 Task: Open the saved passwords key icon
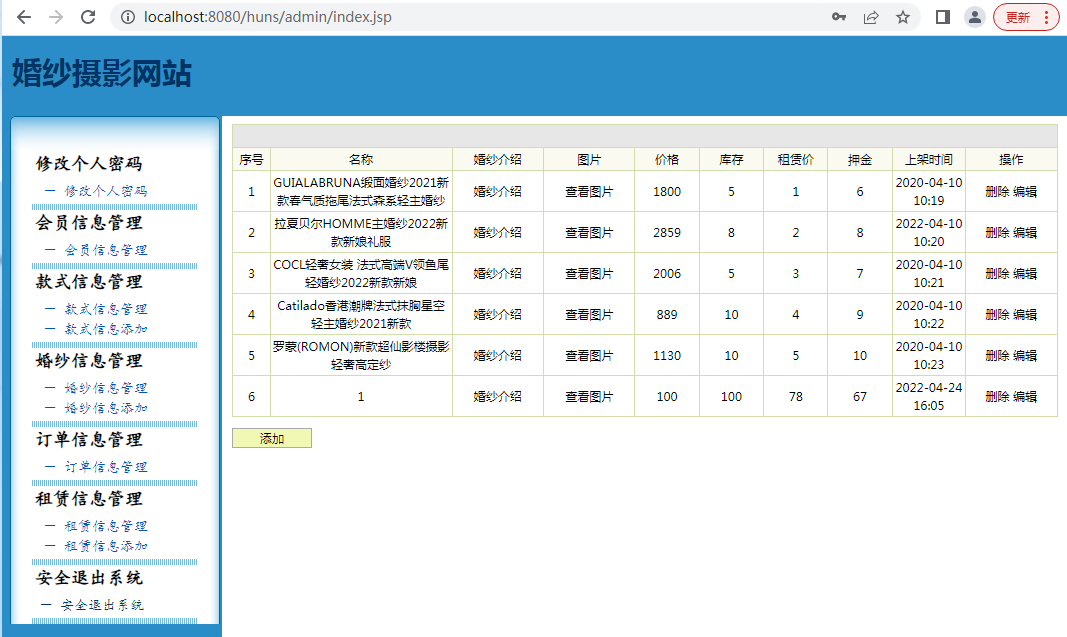(839, 17)
